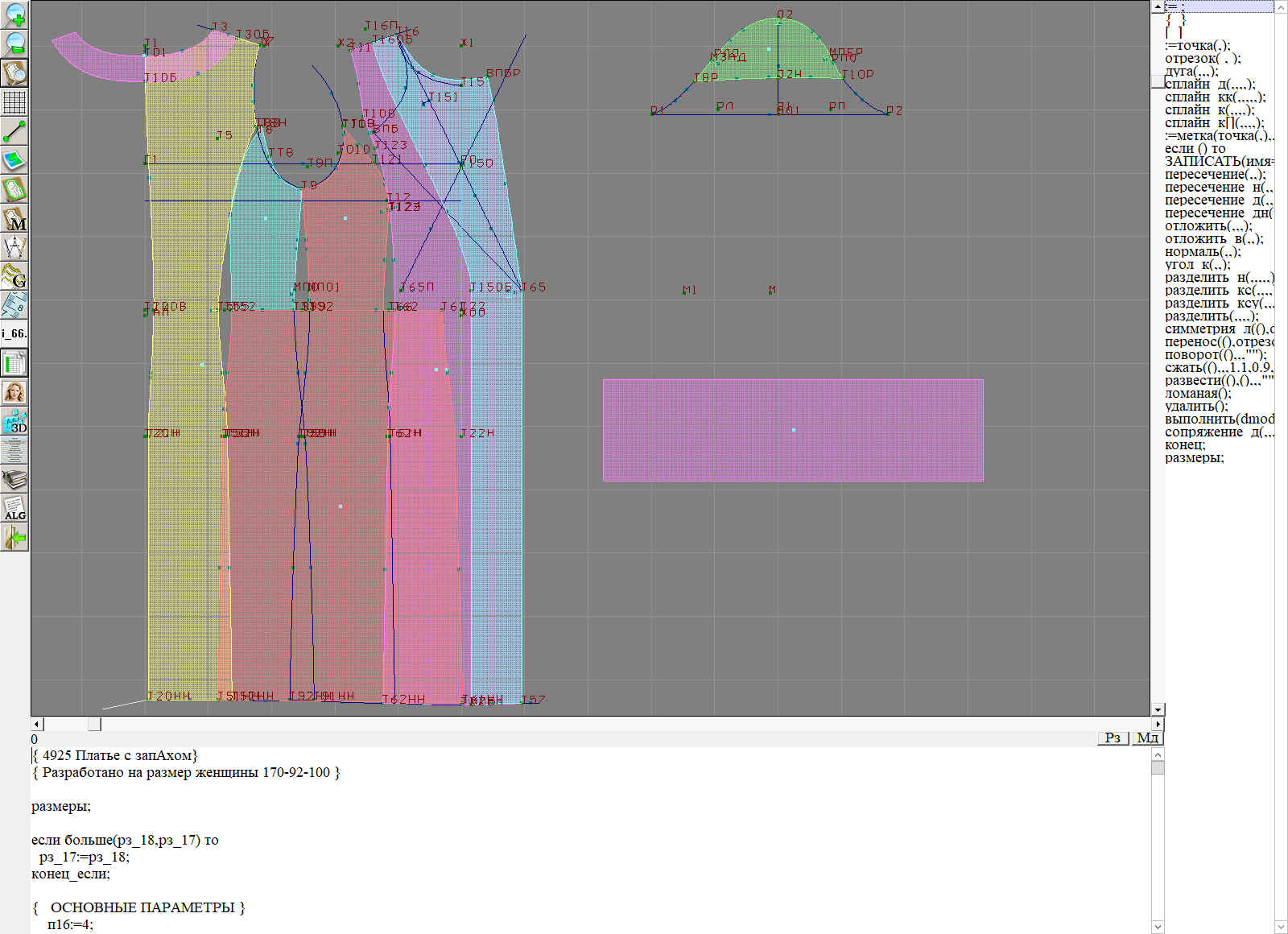Open the stacked books library icon
This screenshot has height=934, width=1288.
point(14,480)
